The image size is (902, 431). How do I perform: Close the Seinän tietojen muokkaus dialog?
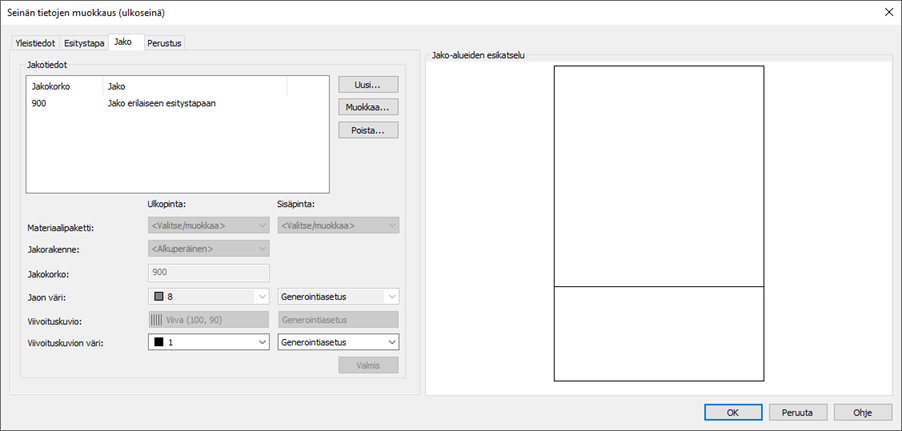coord(888,12)
